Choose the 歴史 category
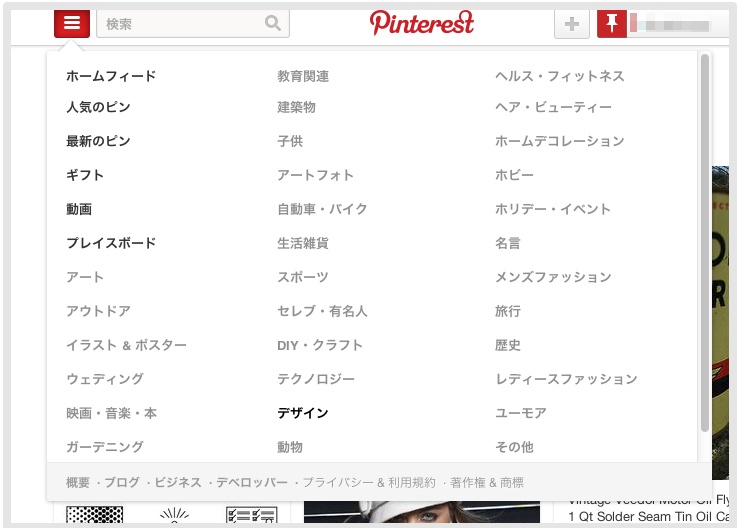Viewport: 742px width, 528px height. click(508, 345)
